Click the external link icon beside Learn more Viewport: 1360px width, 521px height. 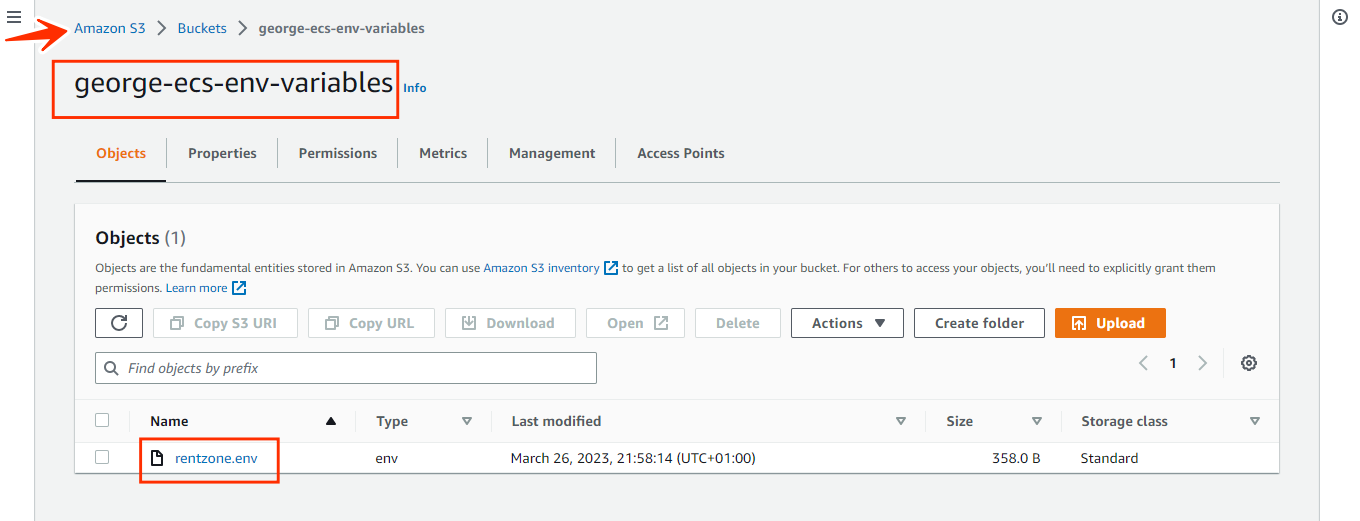pyautogui.click(x=239, y=288)
